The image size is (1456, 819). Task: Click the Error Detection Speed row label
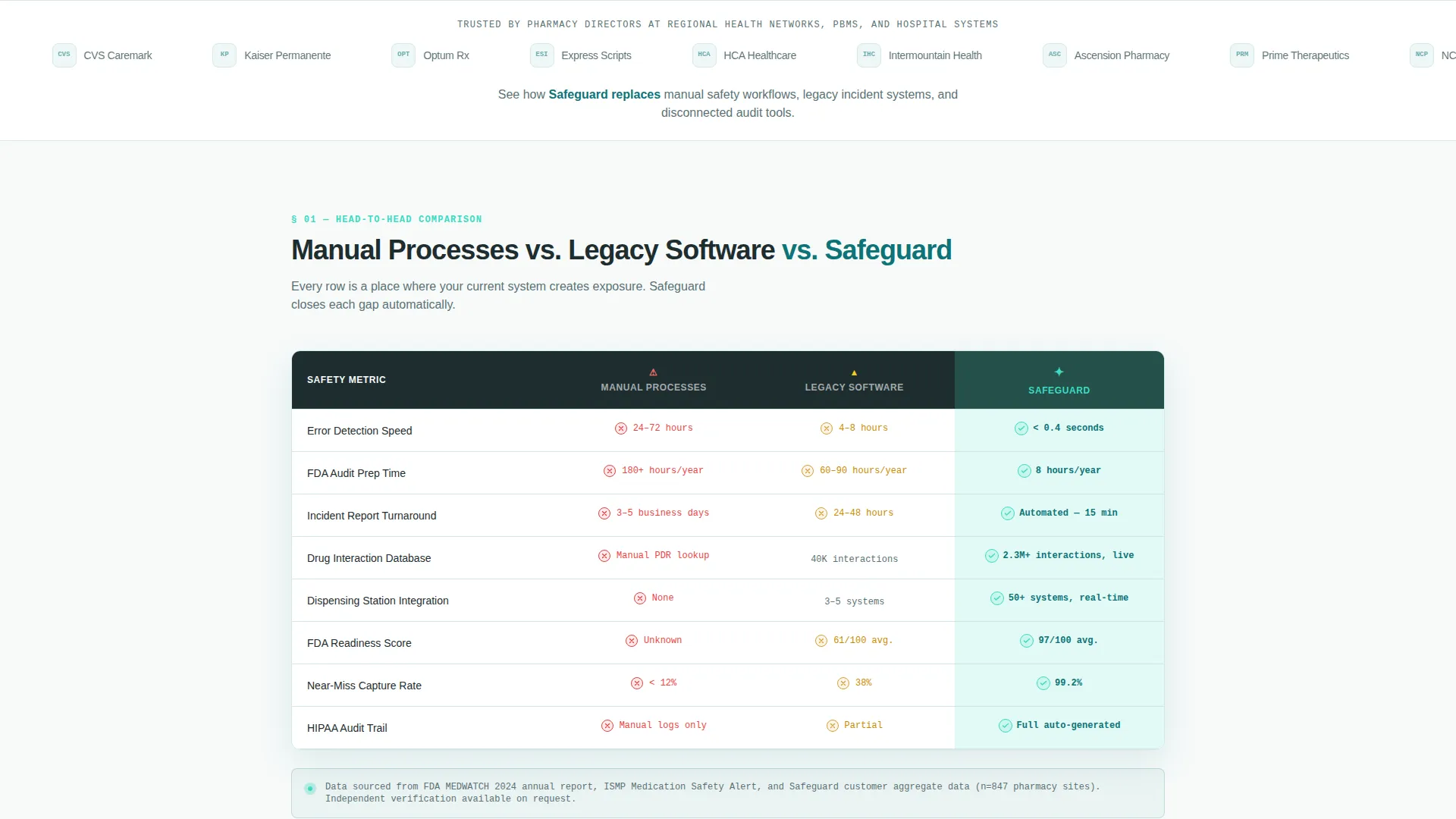click(x=359, y=431)
